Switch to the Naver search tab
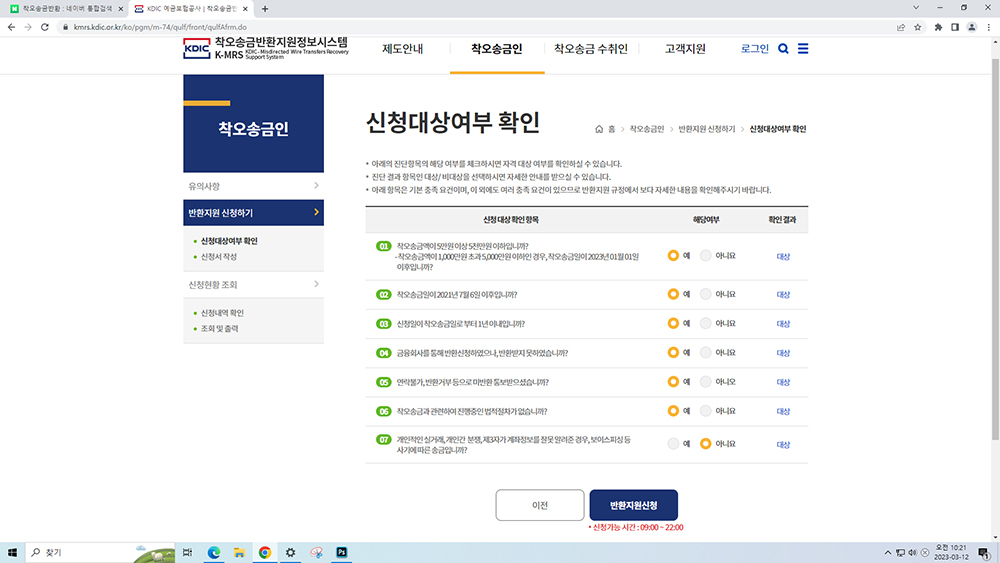 pyautogui.click(x=66, y=9)
